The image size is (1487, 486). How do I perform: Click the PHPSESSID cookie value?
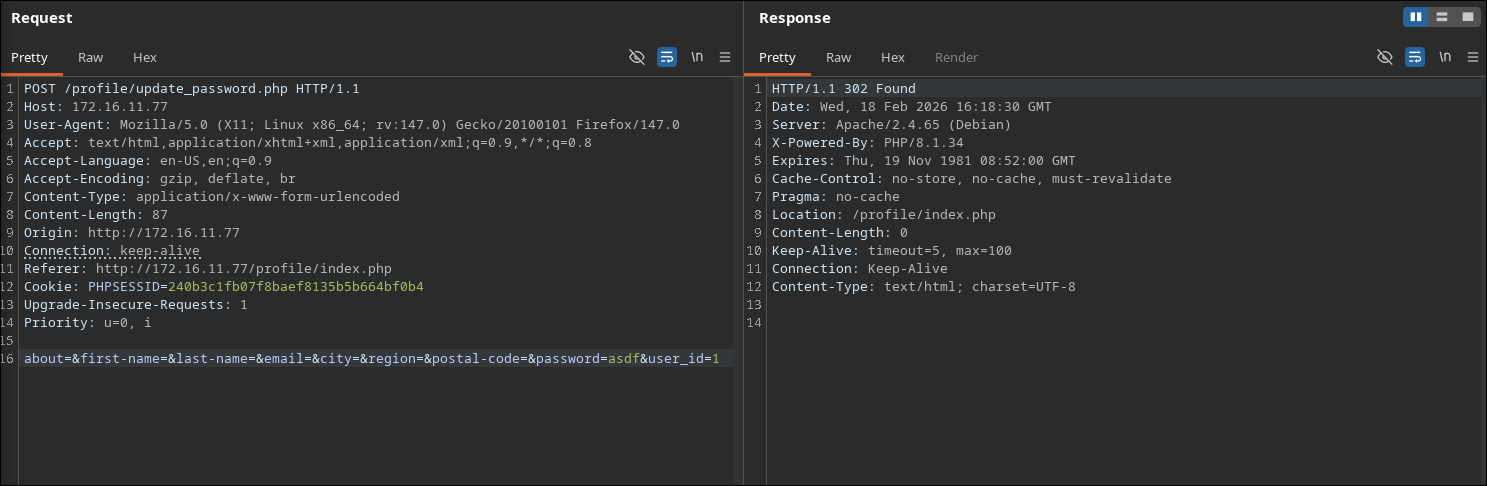(x=296, y=287)
